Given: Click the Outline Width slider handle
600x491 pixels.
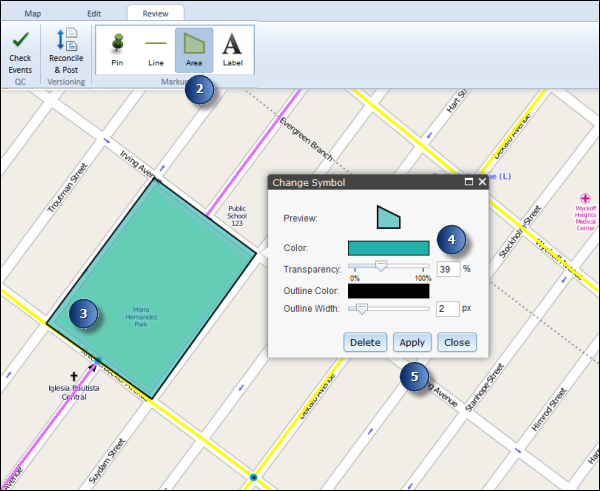Looking at the screenshot, I should click(362, 309).
